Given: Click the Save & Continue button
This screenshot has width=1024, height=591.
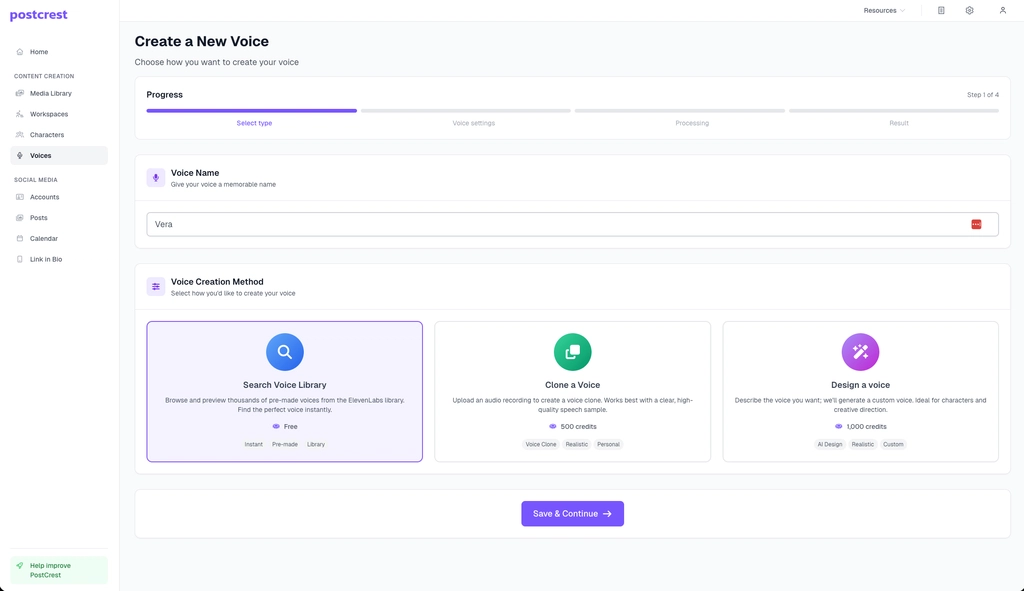Looking at the screenshot, I should point(572,513).
